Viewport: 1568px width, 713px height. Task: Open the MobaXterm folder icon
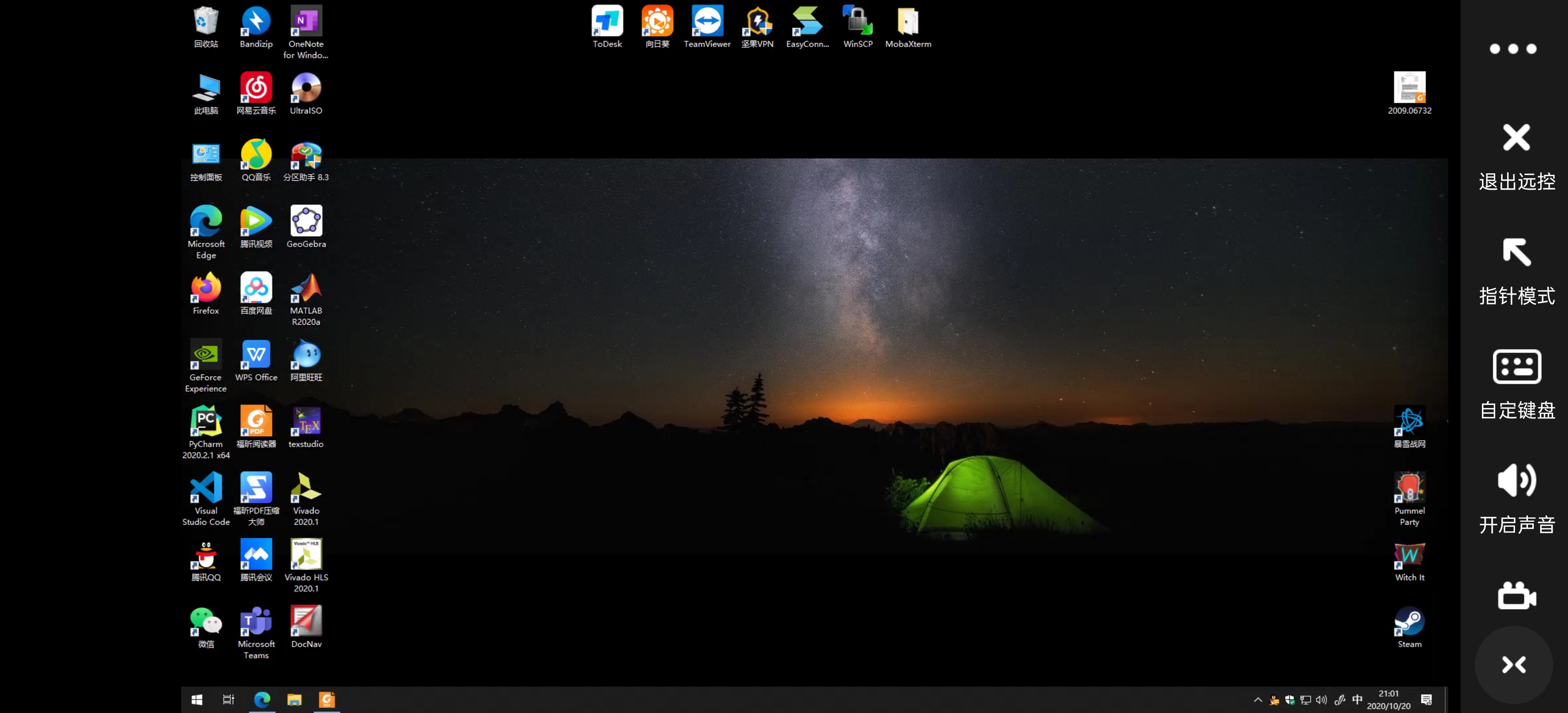908,27
